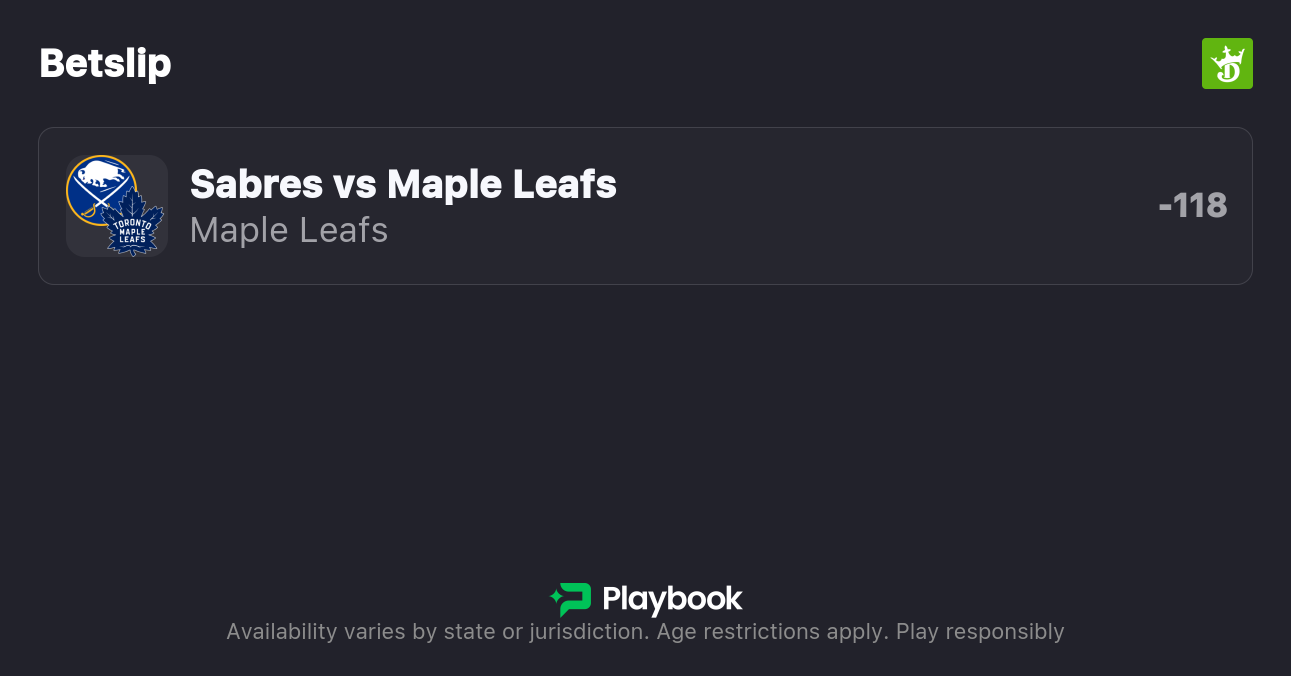Expand the Sabres vs Maple Leafs bet details
This screenshot has height=676, width=1291.
(645, 205)
